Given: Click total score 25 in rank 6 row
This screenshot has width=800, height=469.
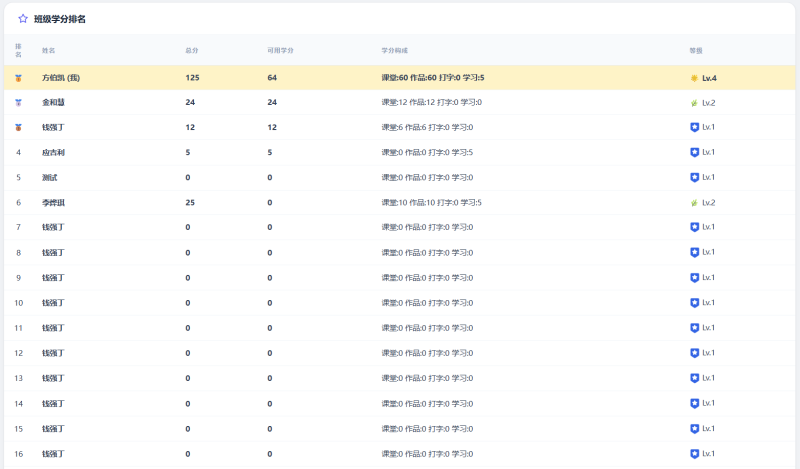Looking at the screenshot, I should click(190, 202).
